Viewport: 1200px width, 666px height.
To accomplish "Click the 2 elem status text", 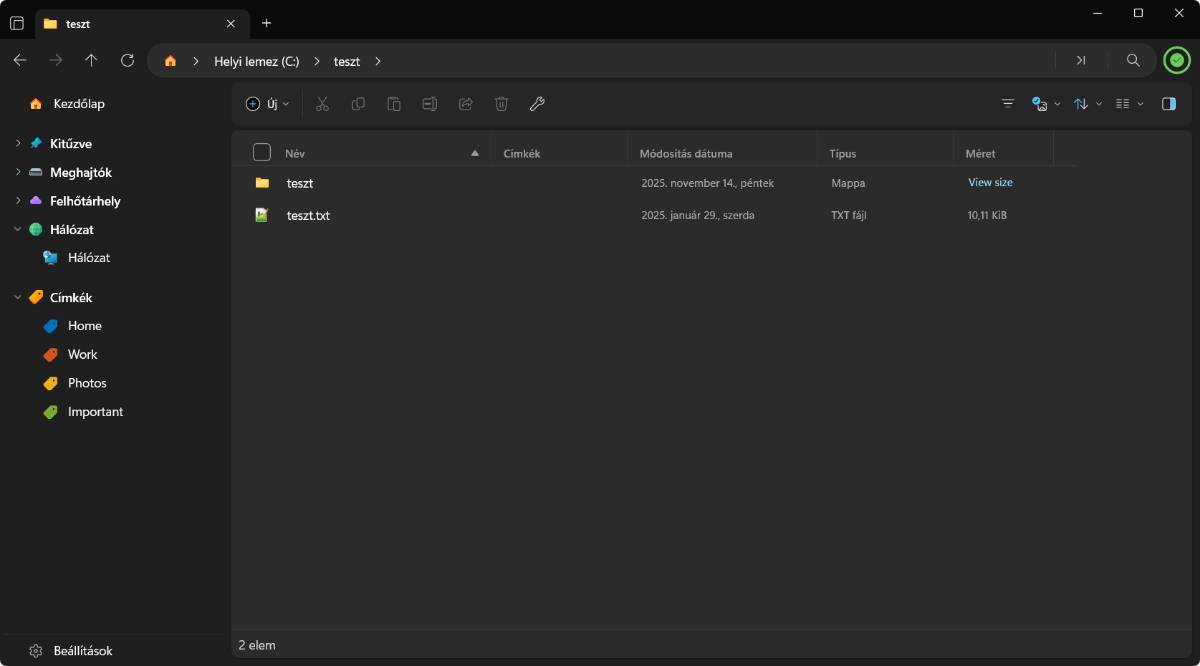I will point(257,645).
